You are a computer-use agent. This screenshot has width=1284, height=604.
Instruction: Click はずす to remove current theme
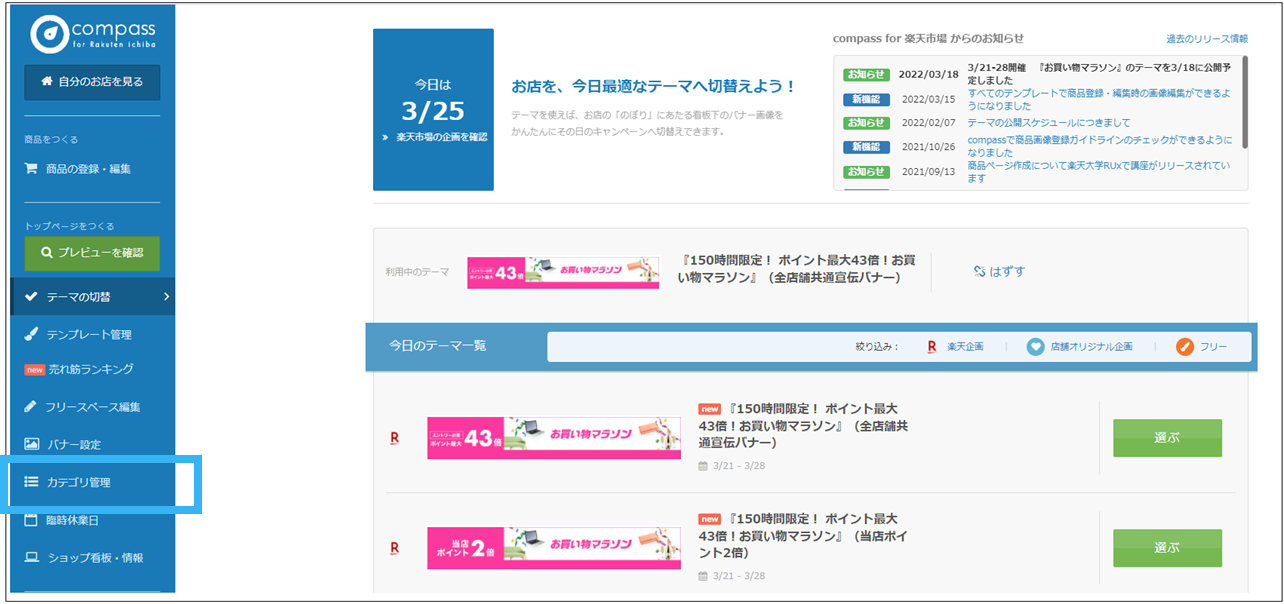point(999,271)
